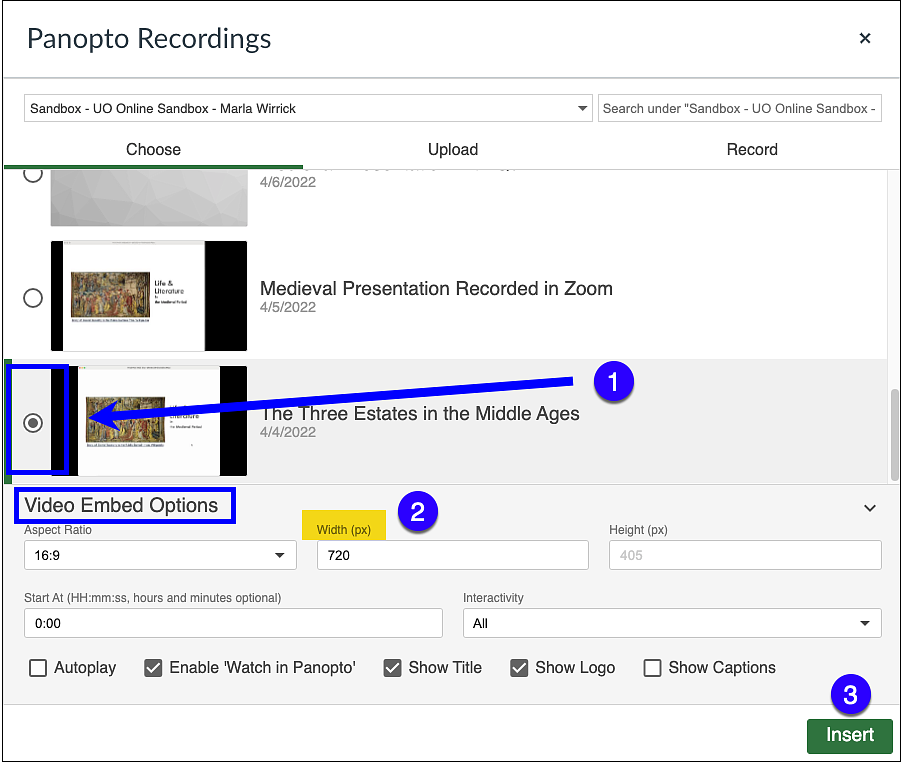This screenshot has width=901, height=762.
Task: Select the Medieval Presentation Recorded in Zoom radio button
Action: click(33, 298)
